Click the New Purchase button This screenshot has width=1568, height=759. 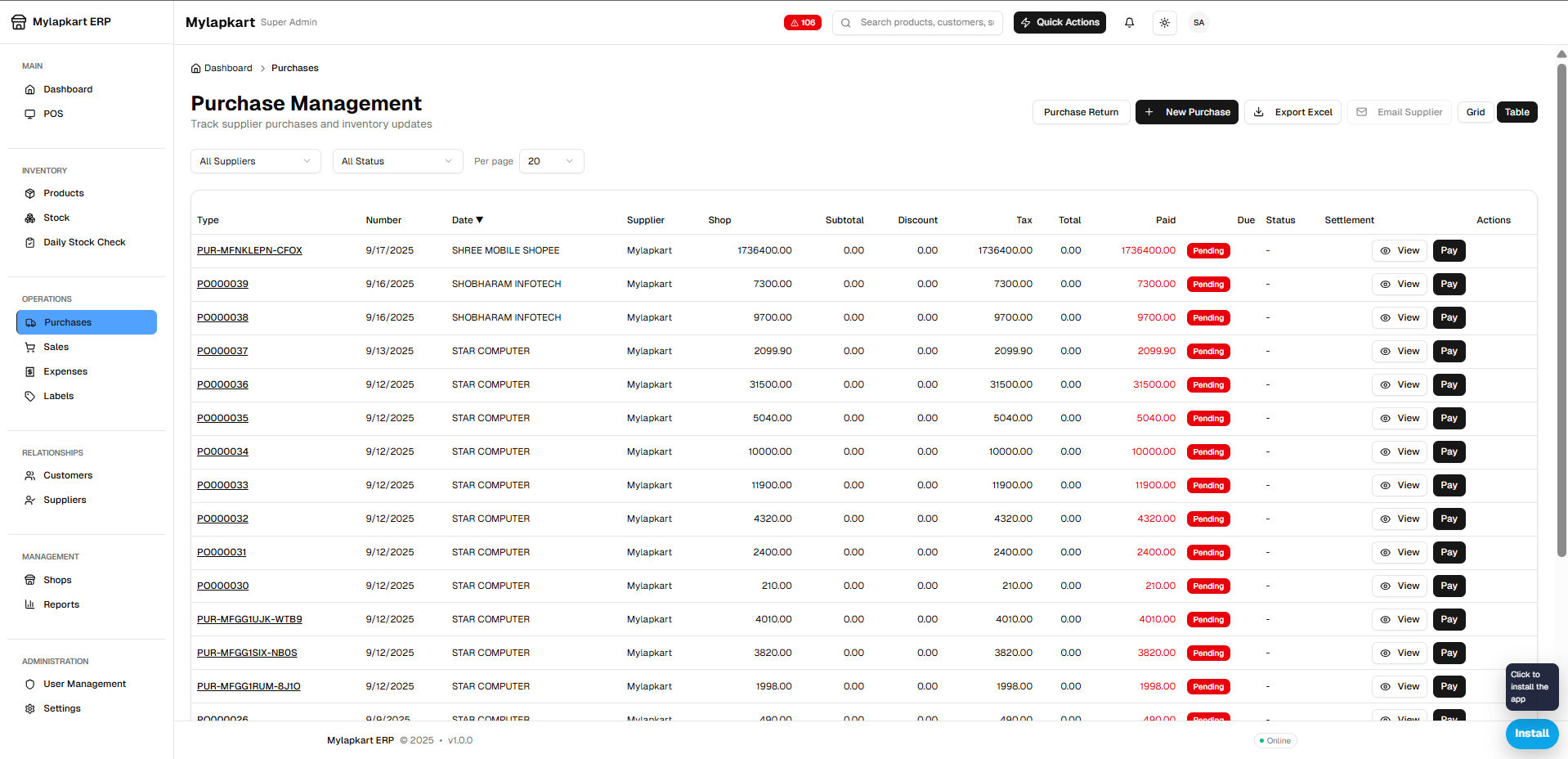pos(1186,112)
